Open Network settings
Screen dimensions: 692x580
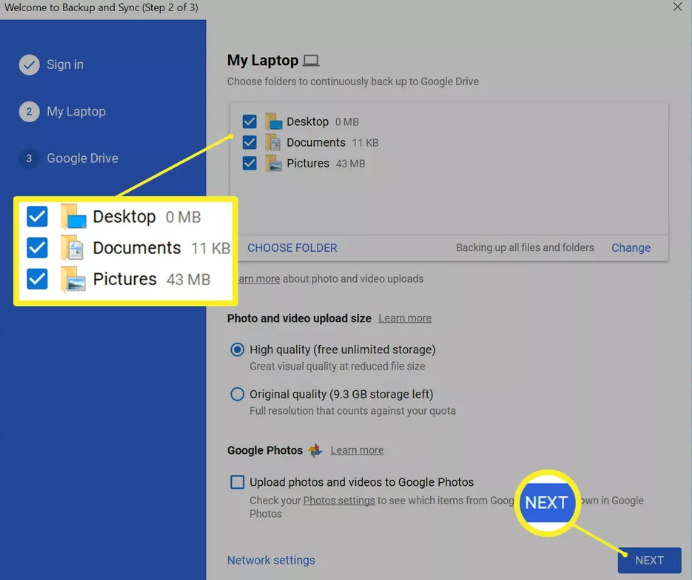pyautogui.click(x=271, y=560)
